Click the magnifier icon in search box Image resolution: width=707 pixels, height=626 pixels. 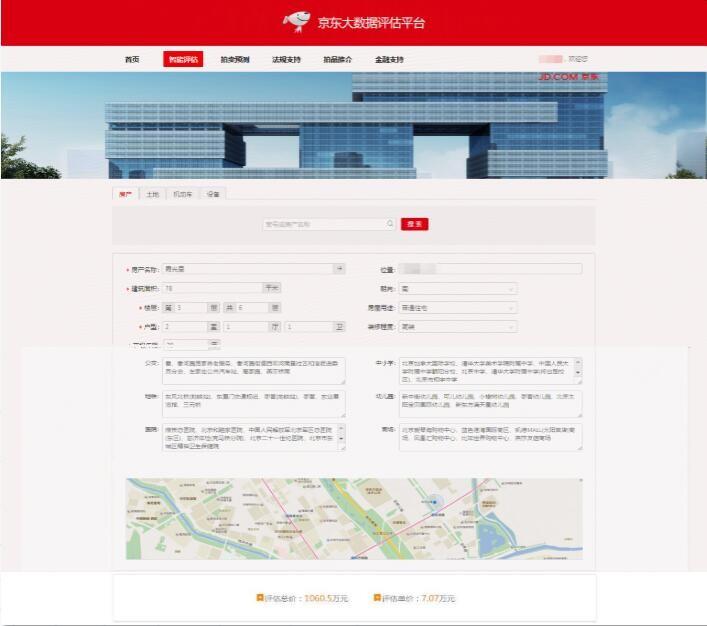pyautogui.click(x=390, y=224)
